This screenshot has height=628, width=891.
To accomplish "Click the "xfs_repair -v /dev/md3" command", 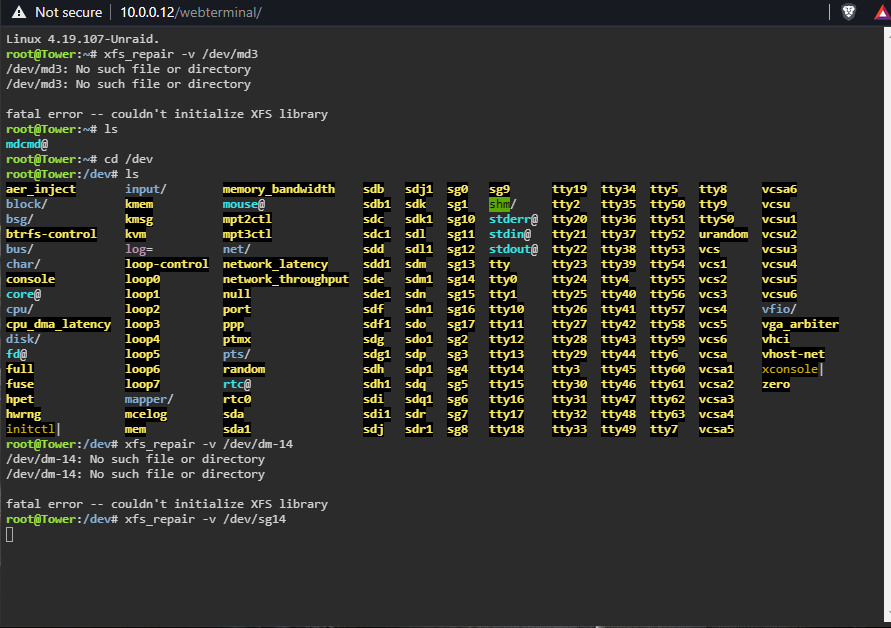I will pos(181,54).
